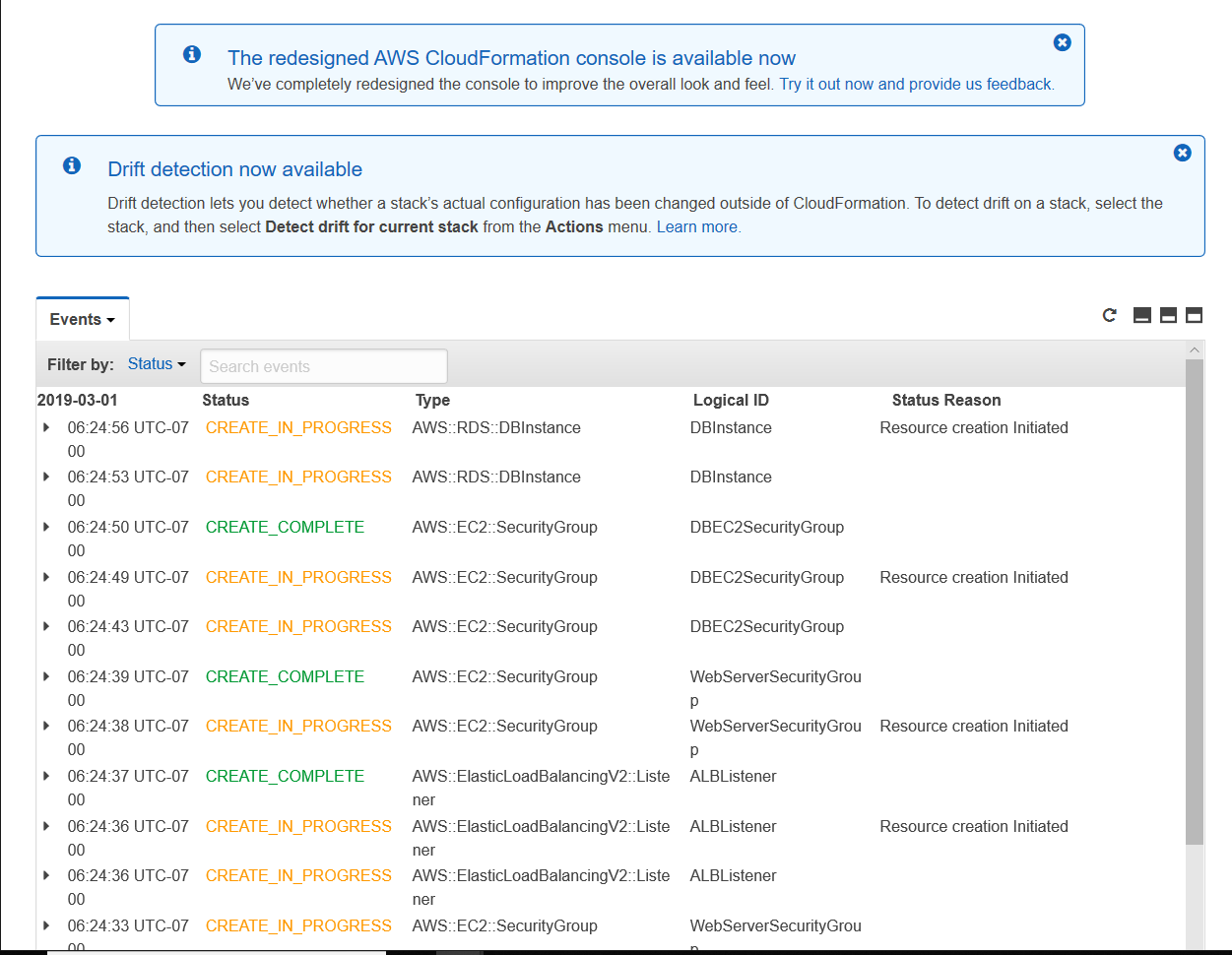Click 'Resource creation Initiated' at 06:24:38

coord(974,726)
